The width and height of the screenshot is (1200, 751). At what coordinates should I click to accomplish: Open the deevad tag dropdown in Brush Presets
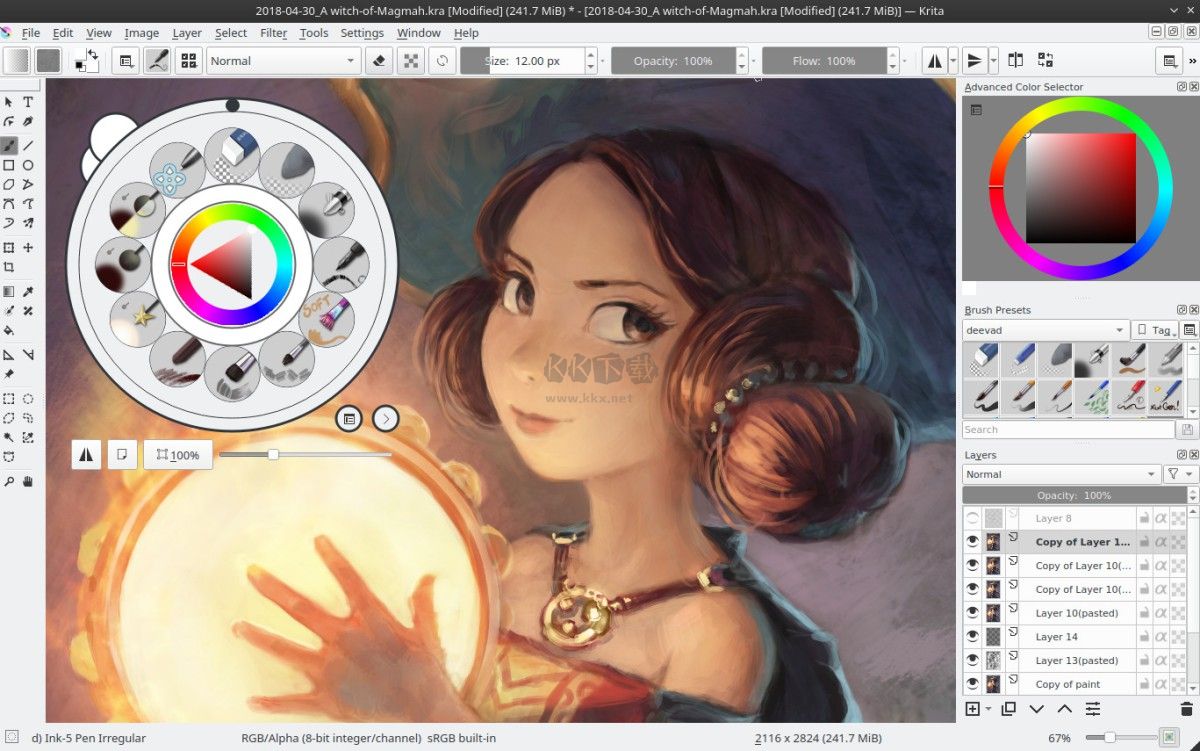coord(1045,329)
